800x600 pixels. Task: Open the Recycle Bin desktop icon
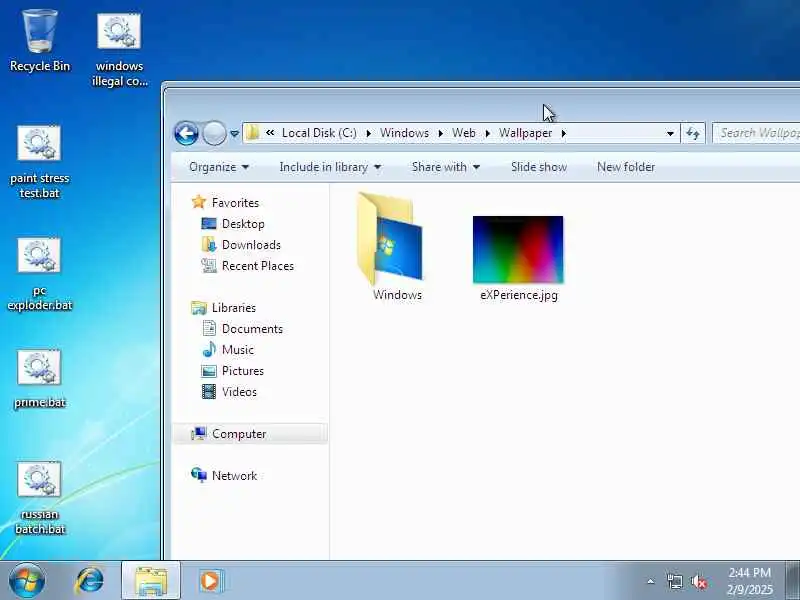[x=40, y=41]
